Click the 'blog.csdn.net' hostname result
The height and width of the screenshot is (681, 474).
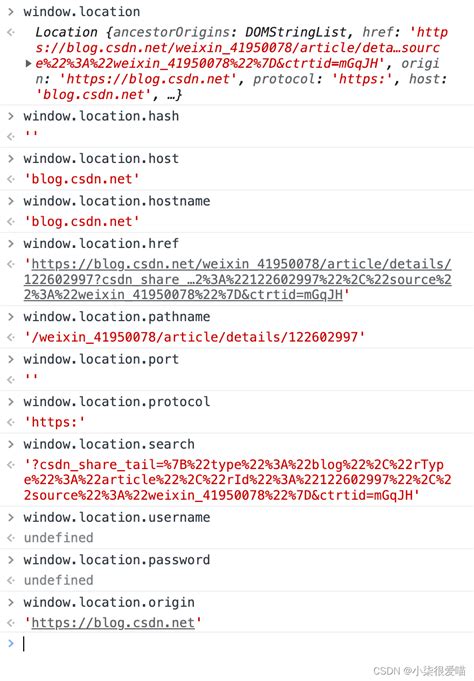[81, 221]
